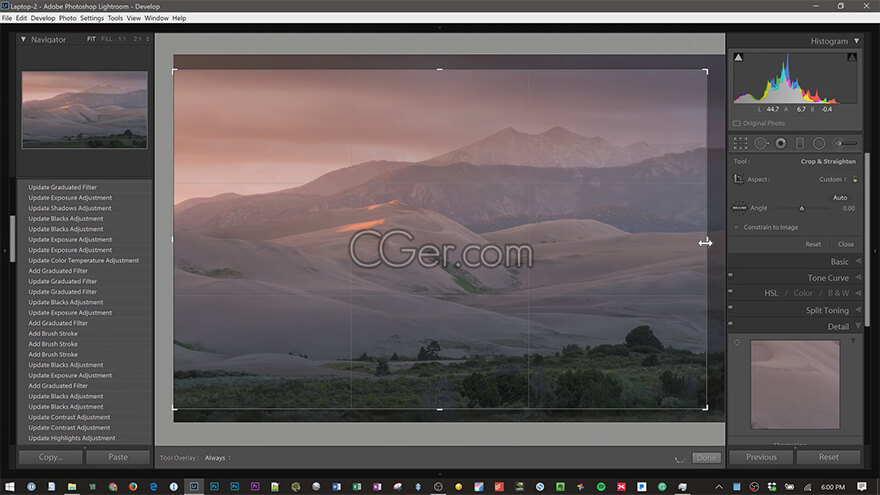Switch HSL panel to Color tab

pyautogui.click(x=803, y=293)
